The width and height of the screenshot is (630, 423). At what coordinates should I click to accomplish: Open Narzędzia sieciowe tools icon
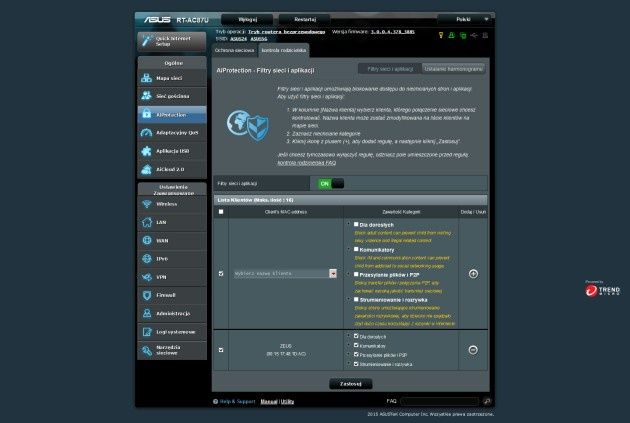pyautogui.click(x=147, y=350)
